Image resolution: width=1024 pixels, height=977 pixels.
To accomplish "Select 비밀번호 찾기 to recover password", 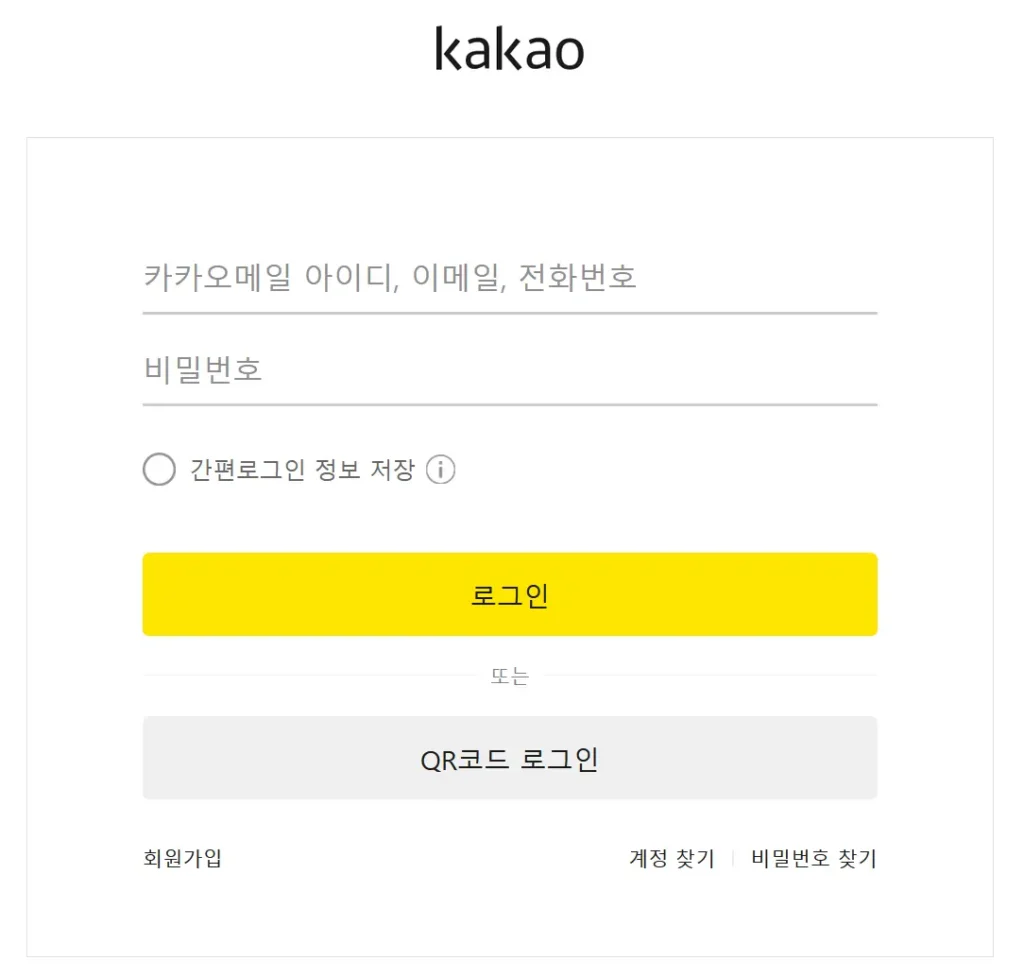I will click(x=812, y=857).
